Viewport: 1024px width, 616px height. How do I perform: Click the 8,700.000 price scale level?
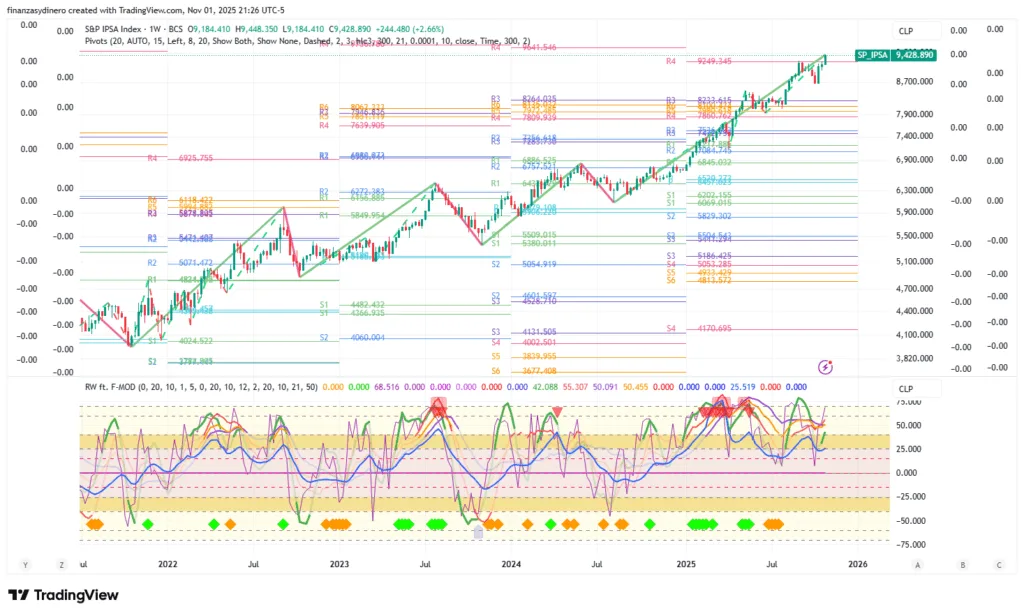click(915, 82)
